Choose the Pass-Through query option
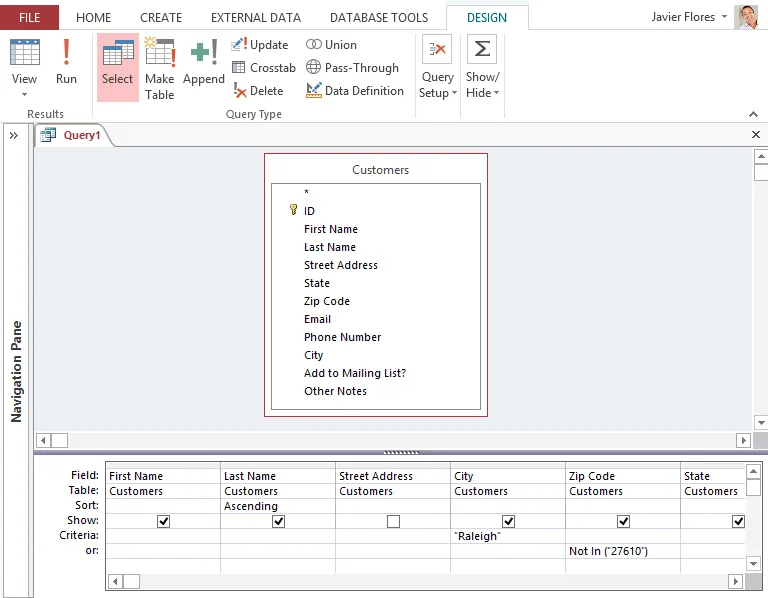768x598 pixels. (352, 68)
